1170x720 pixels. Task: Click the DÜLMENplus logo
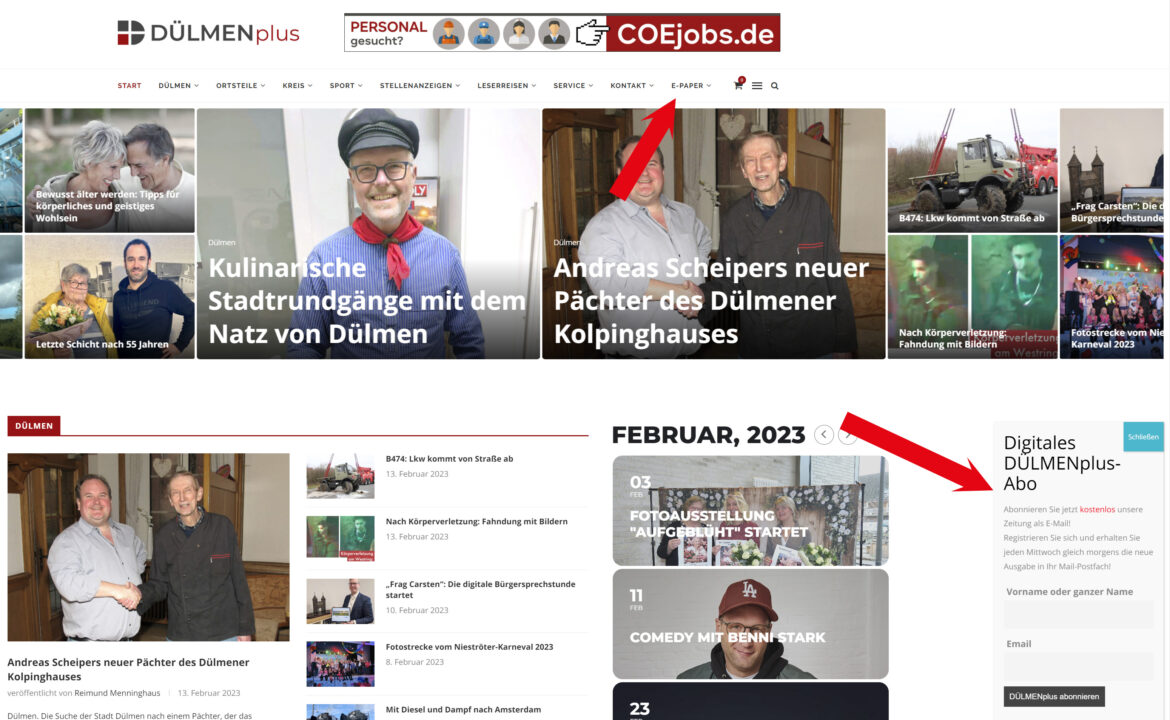(x=208, y=33)
